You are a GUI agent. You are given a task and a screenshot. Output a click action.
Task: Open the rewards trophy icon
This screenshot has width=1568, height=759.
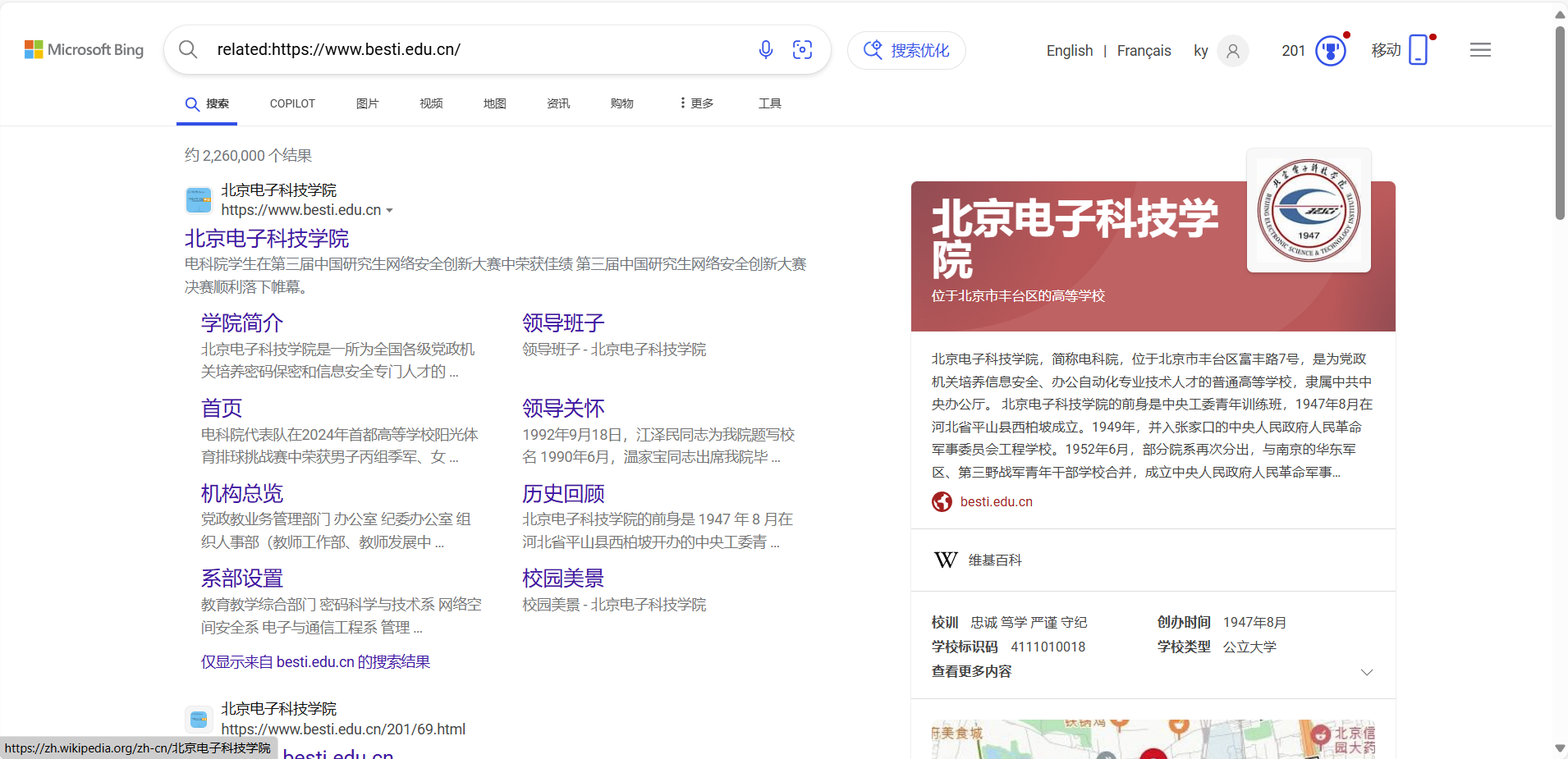tap(1331, 51)
